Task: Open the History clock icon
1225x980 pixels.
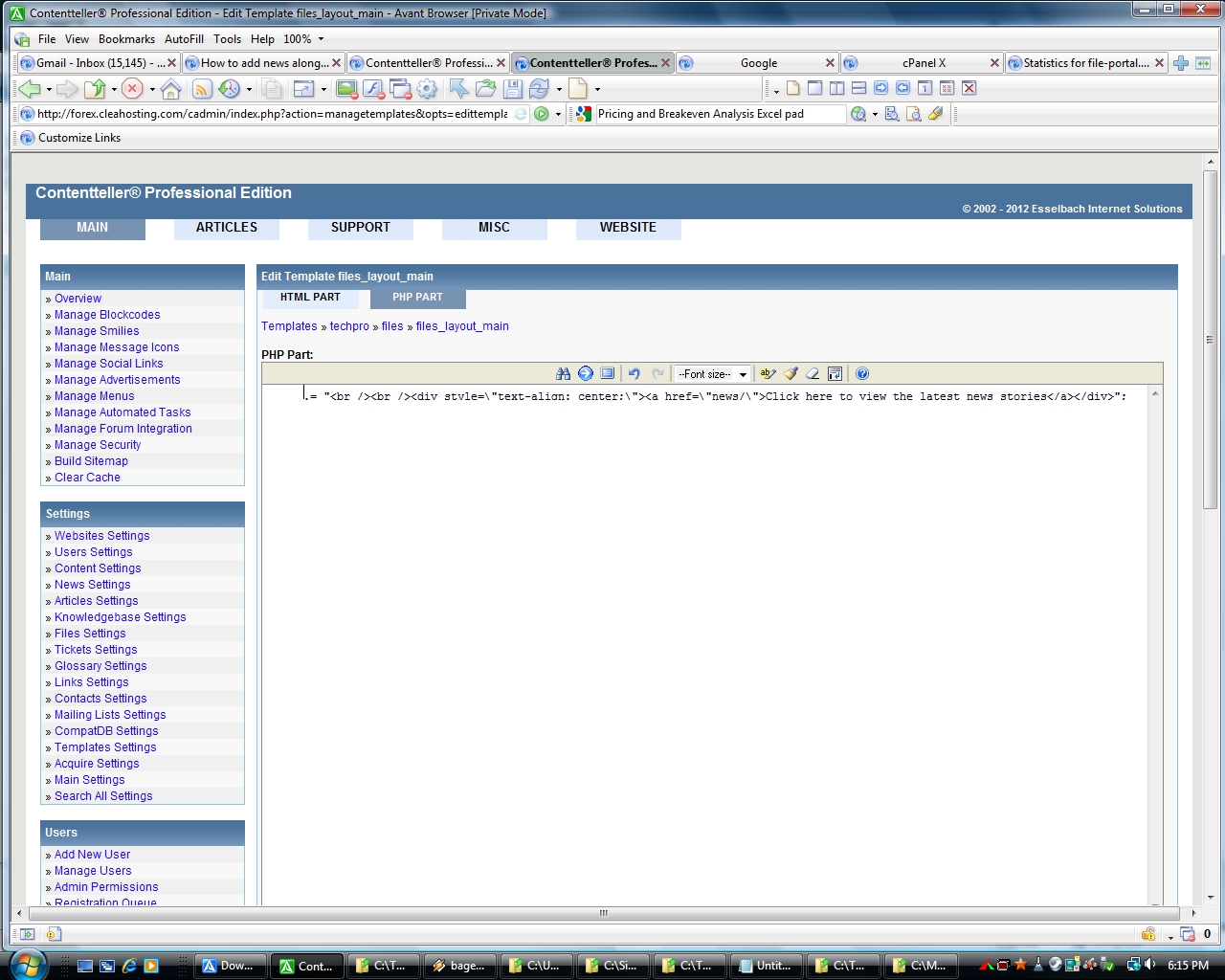Action: tap(230, 89)
